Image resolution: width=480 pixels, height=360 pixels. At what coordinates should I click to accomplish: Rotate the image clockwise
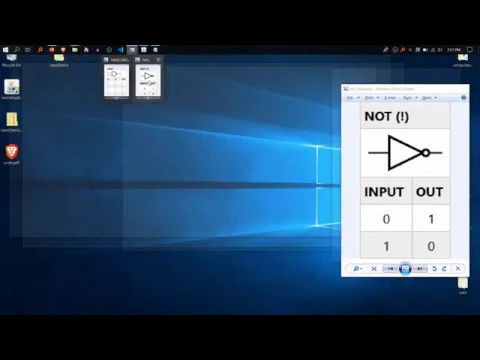click(x=444, y=269)
